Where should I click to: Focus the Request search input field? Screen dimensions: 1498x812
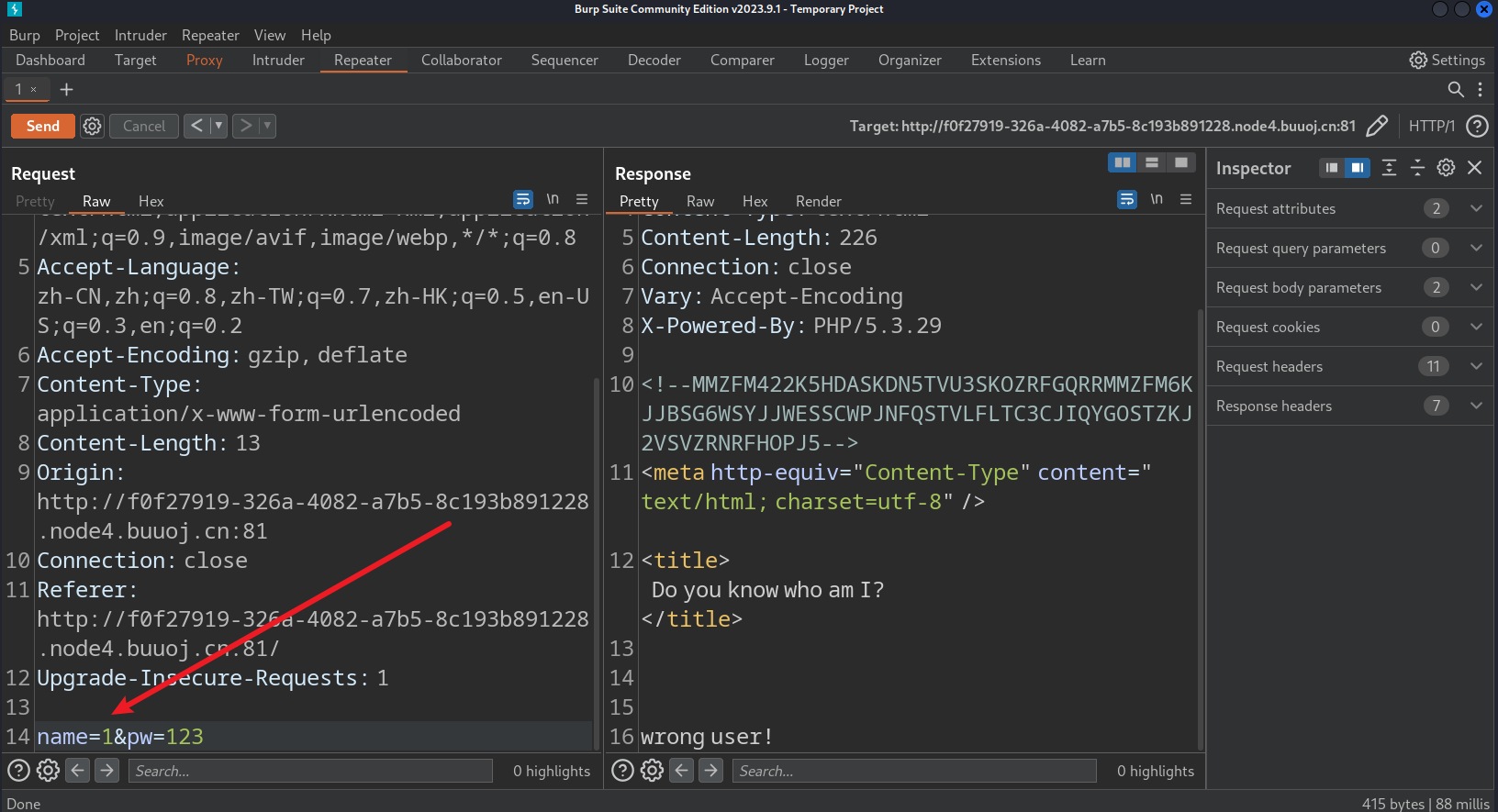(x=310, y=771)
